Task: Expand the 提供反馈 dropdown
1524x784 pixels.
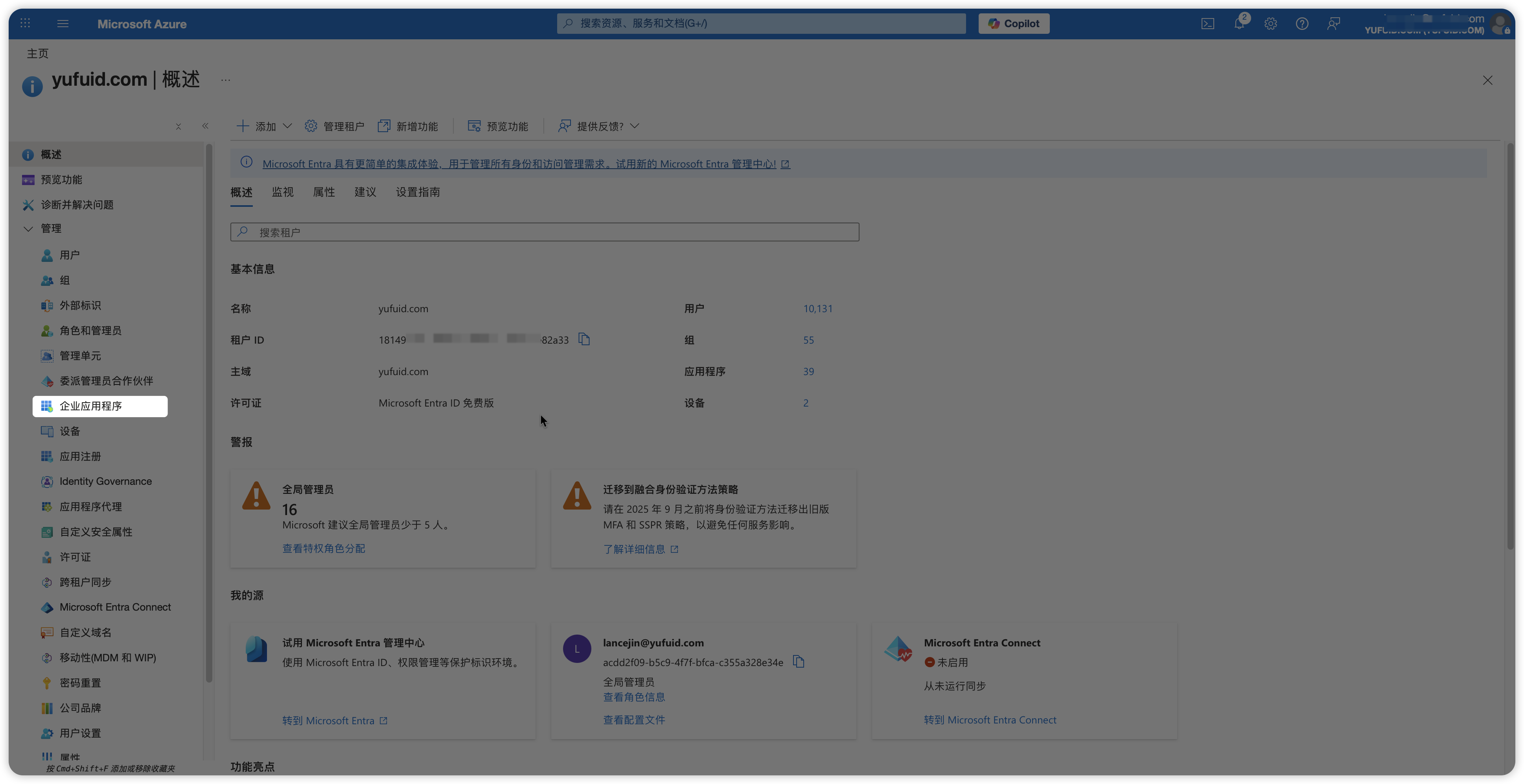Action: tap(599, 126)
